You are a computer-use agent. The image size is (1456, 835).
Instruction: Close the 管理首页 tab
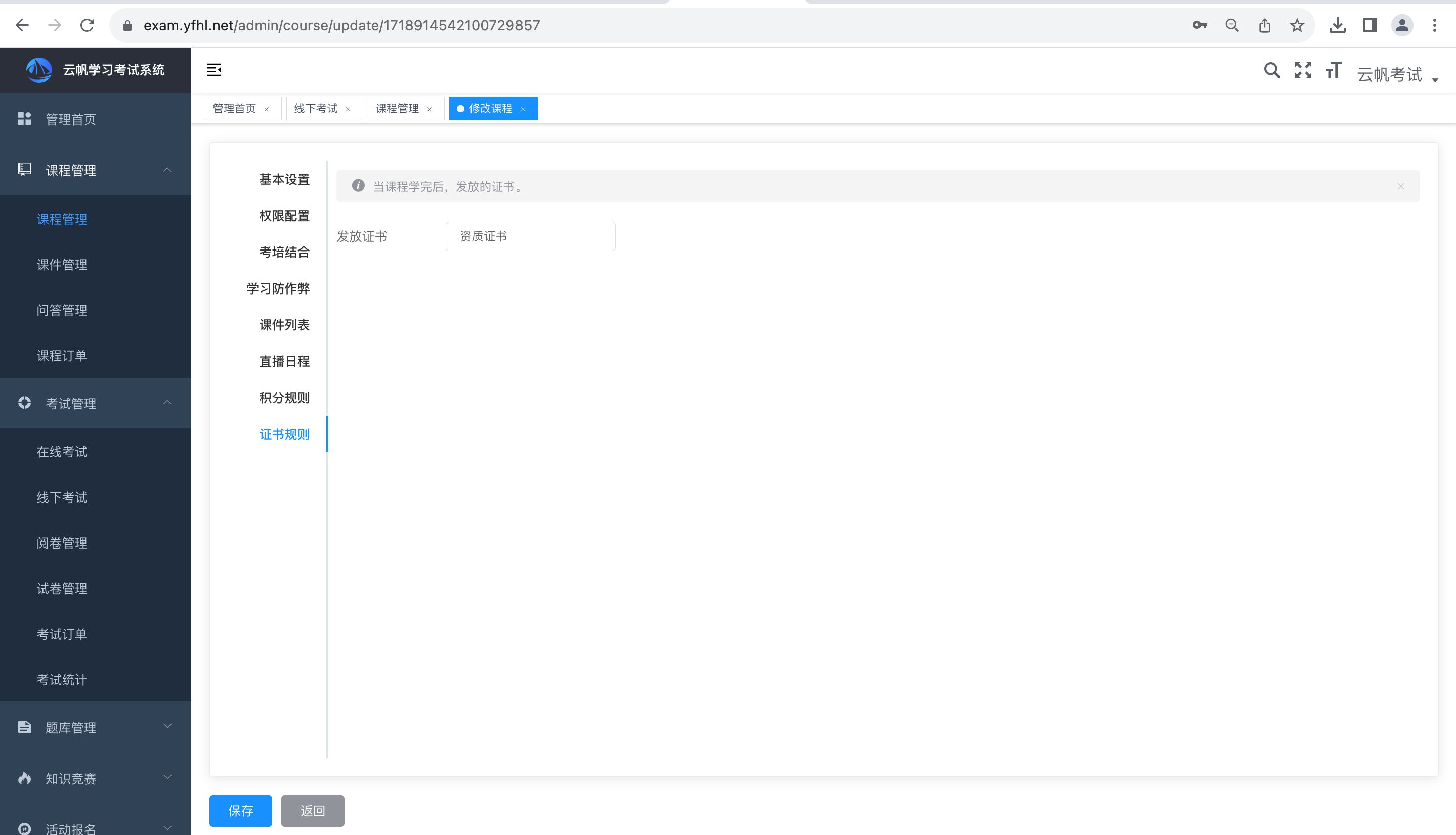pyautogui.click(x=267, y=109)
